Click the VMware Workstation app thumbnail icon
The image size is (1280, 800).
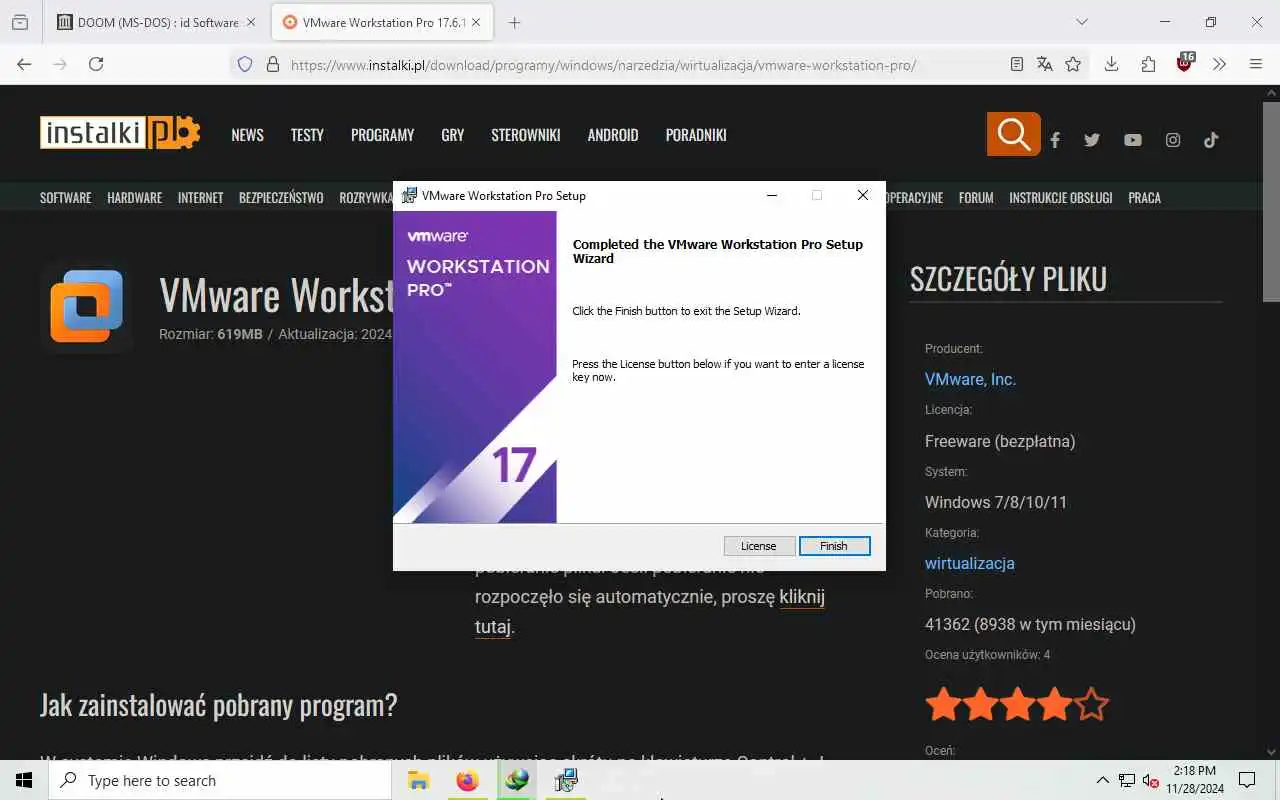tap(87, 308)
